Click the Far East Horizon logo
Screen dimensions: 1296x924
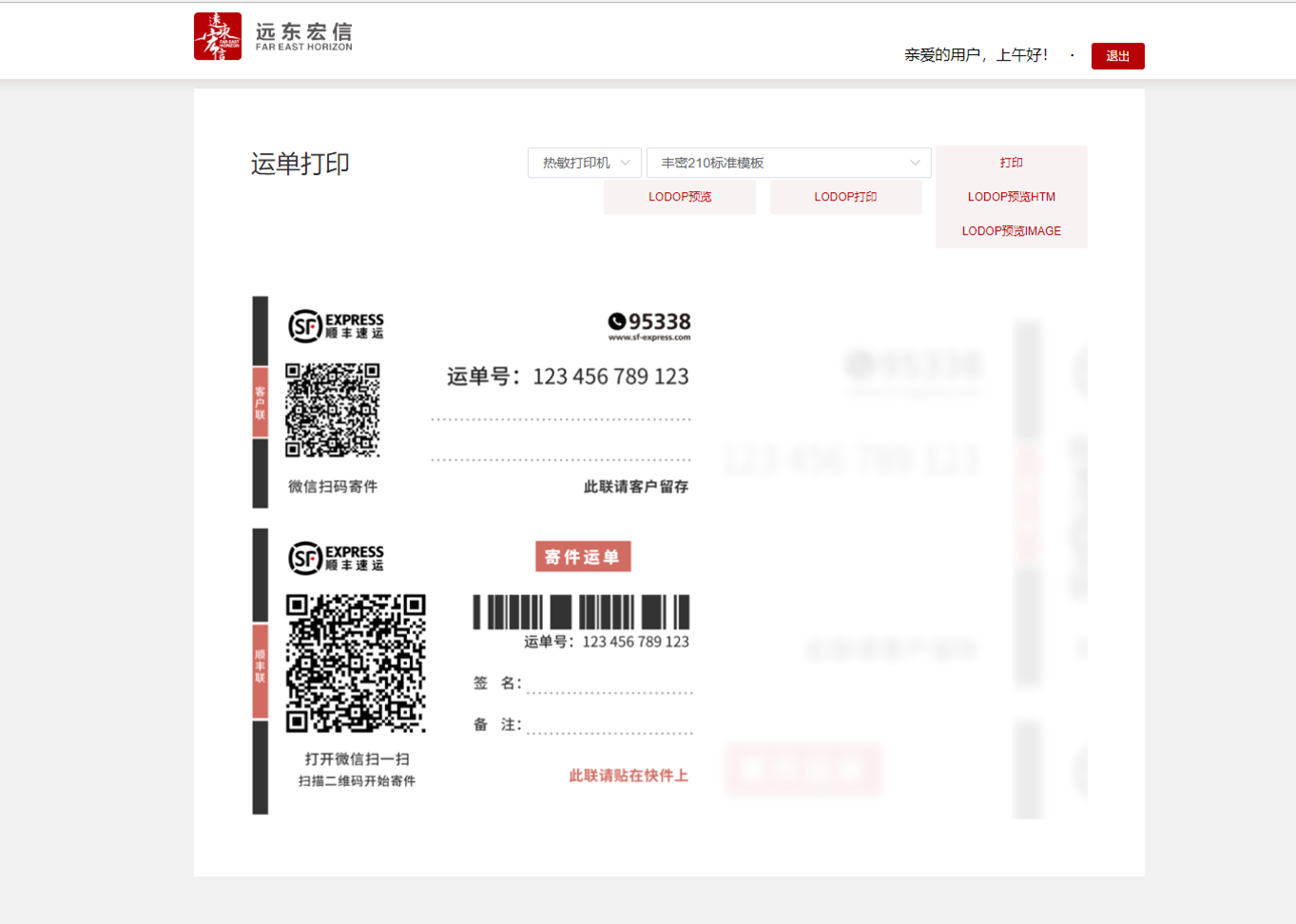coord(273,36)
